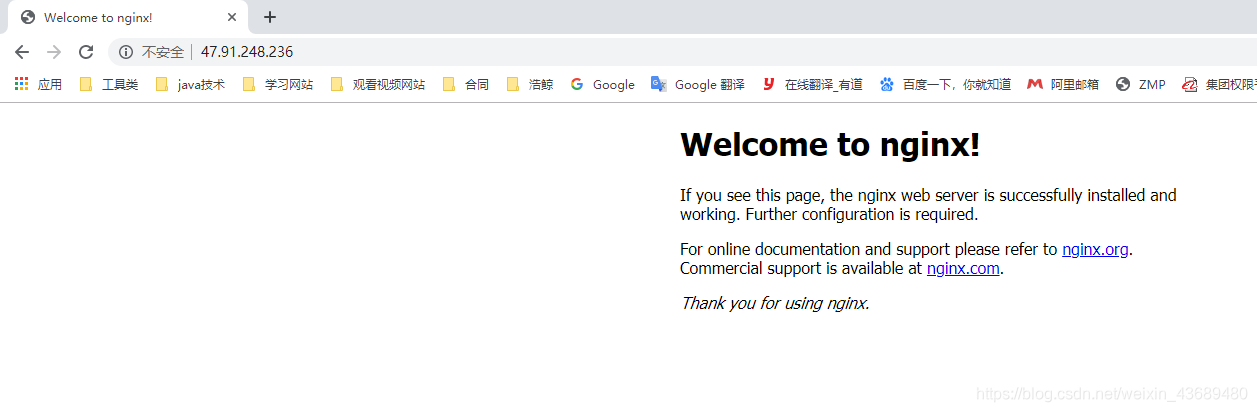Select the Welcome to nginx! tab
This screenshot has width=1257, height=412.
[126, 17]
